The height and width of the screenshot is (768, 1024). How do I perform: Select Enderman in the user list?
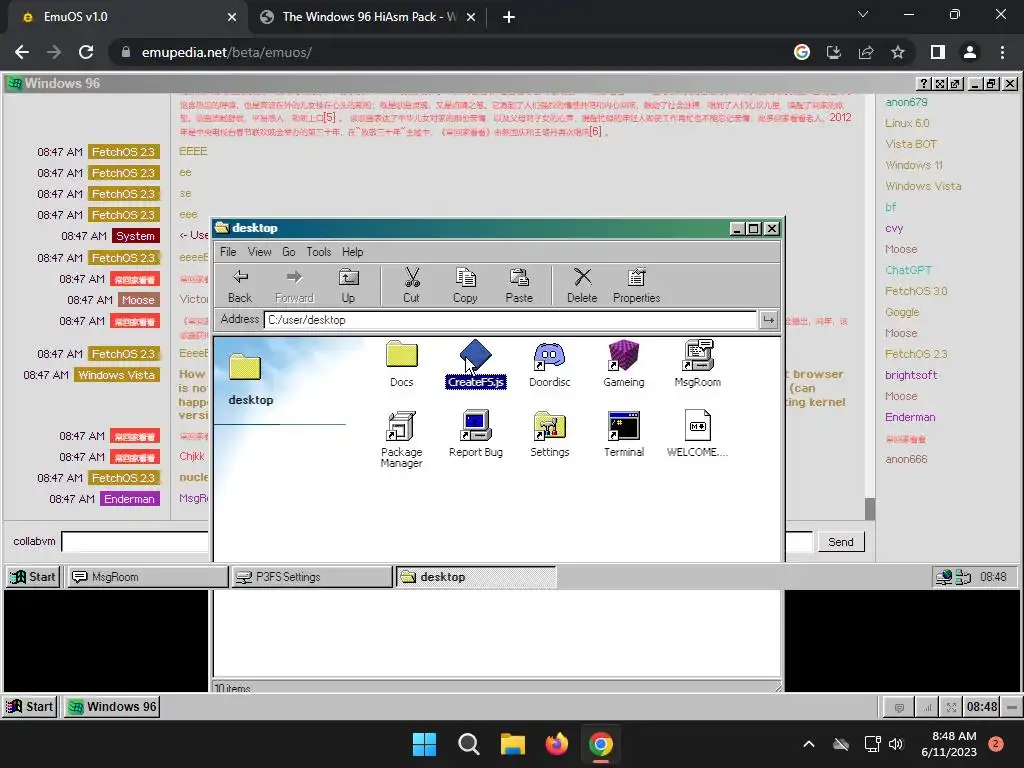[x=910, y=417]
